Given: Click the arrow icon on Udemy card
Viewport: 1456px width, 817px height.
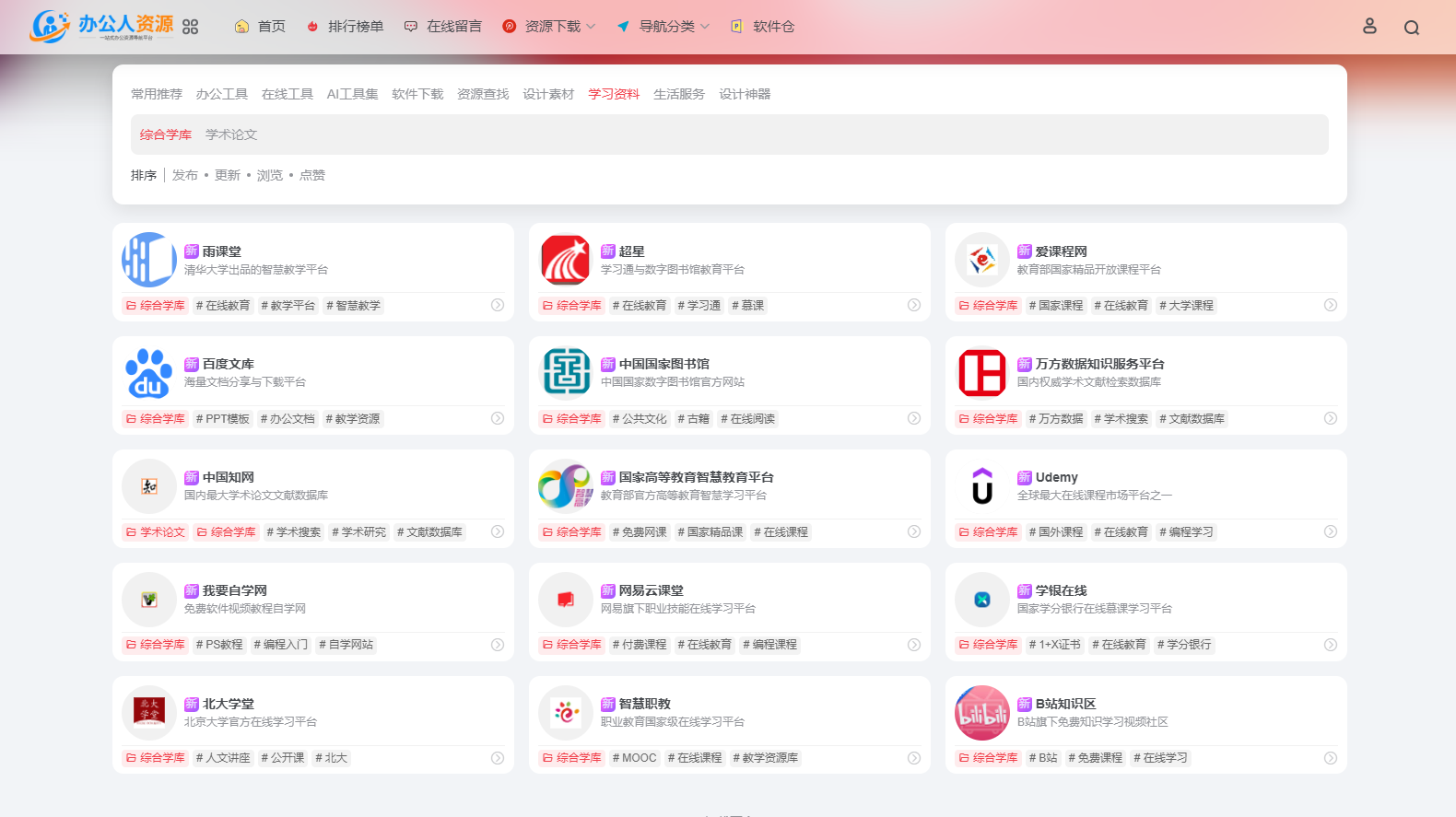Looking at the screenshot, I should pyautogui.click(x=1331, y=531).
